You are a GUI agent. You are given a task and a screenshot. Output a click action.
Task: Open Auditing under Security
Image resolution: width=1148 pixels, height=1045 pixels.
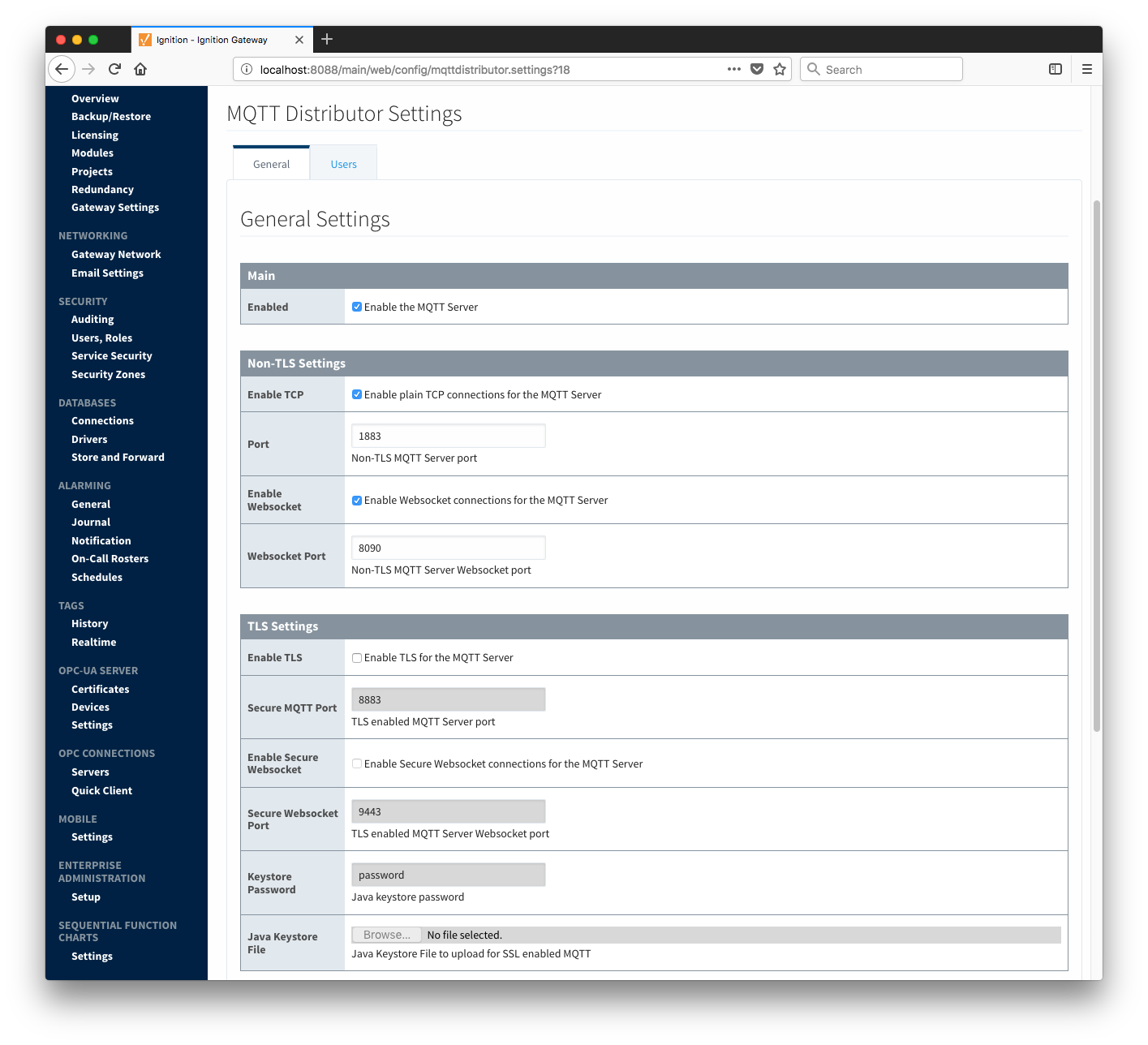[92, 320]
